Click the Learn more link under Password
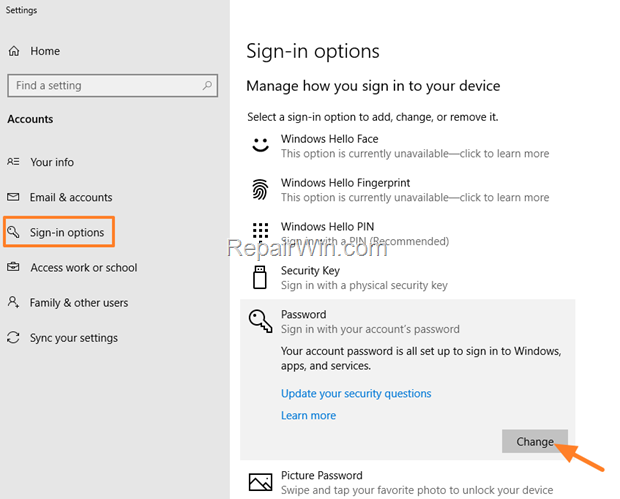 click(x=308, y=415)
